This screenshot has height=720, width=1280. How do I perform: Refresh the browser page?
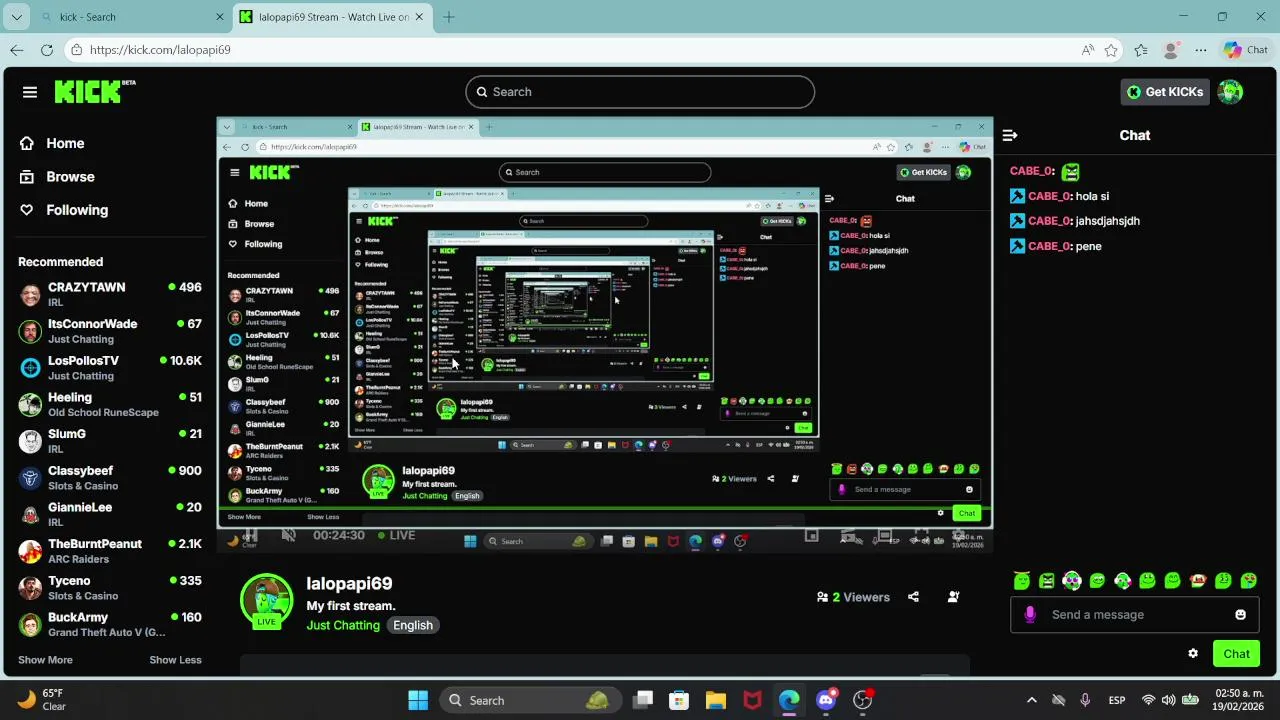pyautogui.click(x=47, y=50)
